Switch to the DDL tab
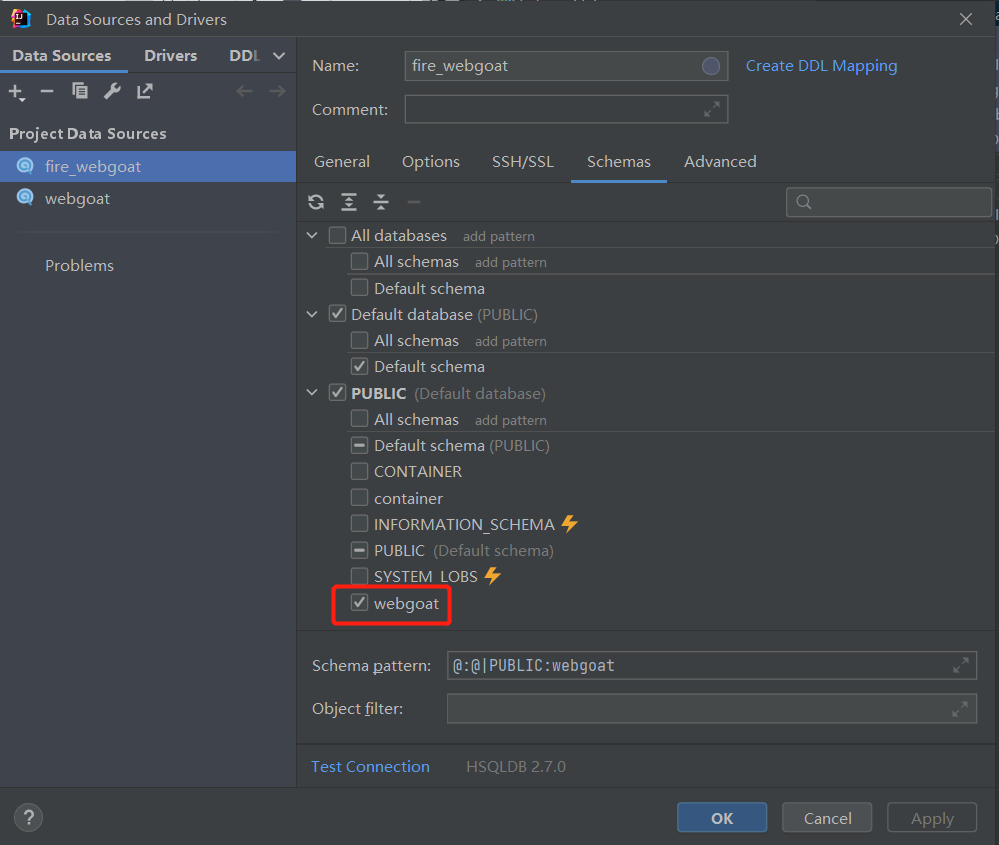Screen dimensions: 999x845 click(245, 55)
